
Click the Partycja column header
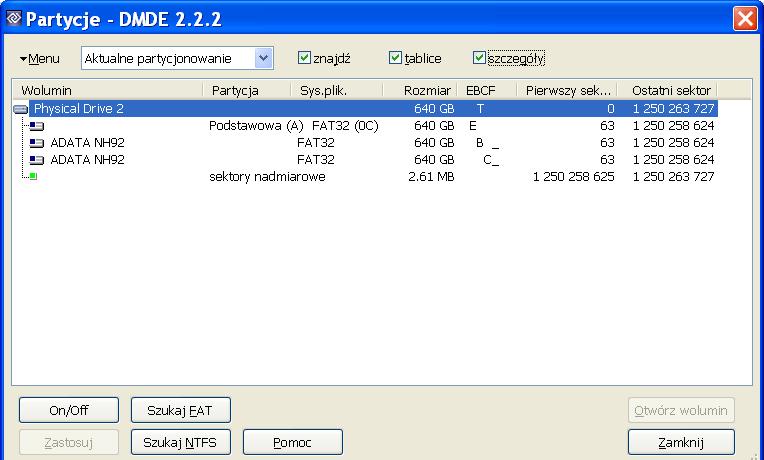point(247,90)
